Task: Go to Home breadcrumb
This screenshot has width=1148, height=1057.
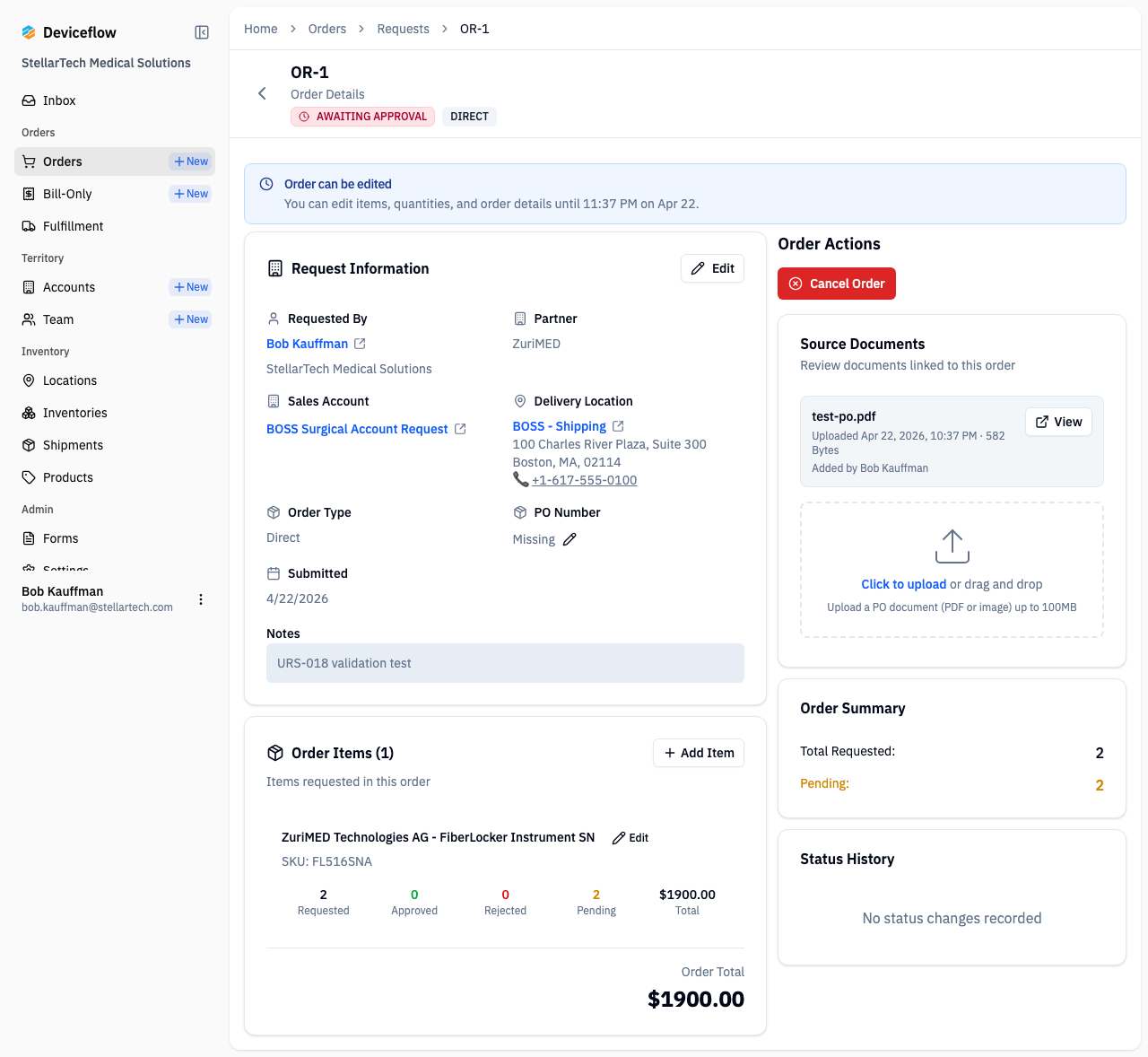Action: click(x=261, y=29)
